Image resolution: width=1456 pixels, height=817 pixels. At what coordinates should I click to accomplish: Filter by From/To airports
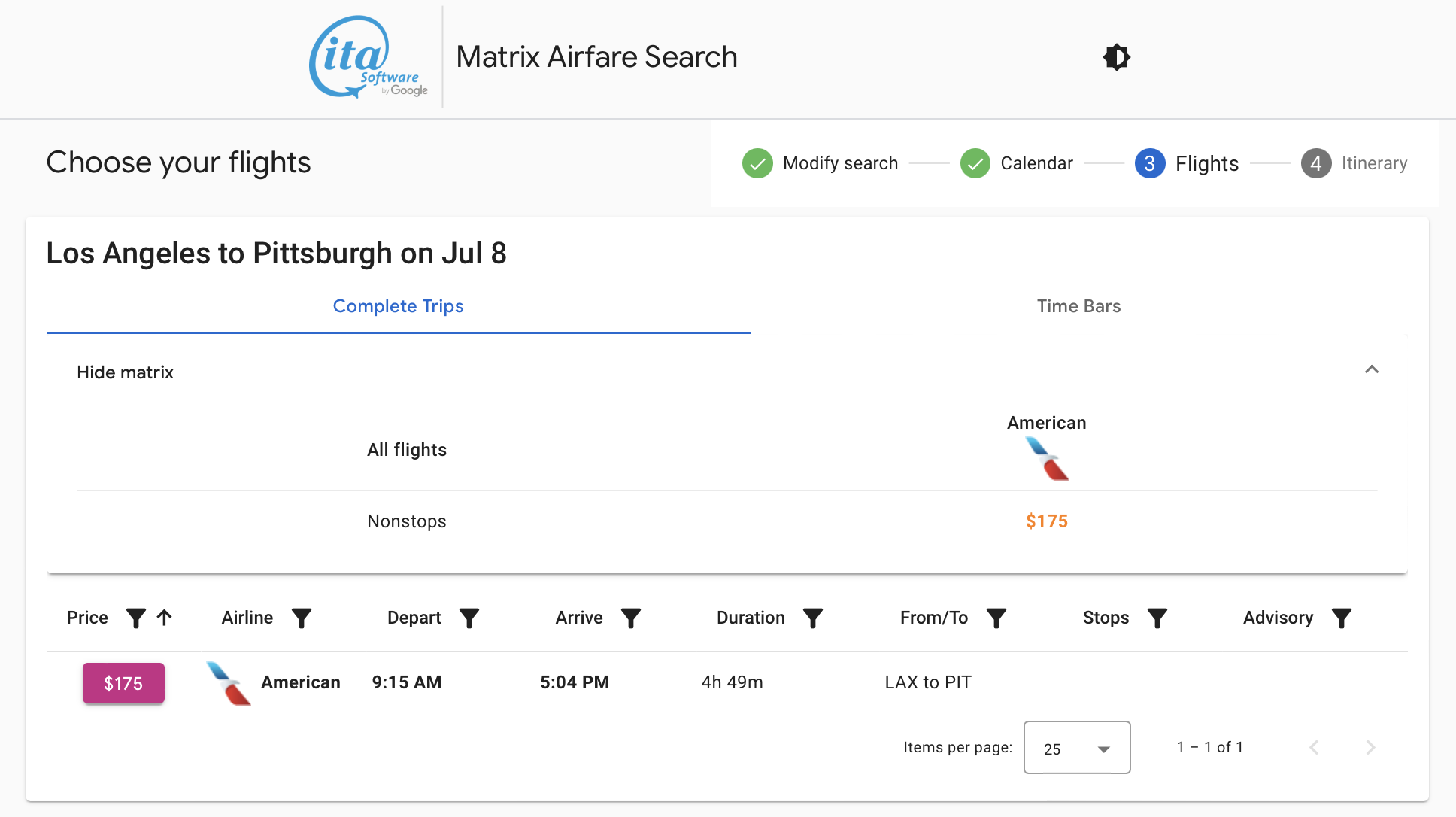996,618
